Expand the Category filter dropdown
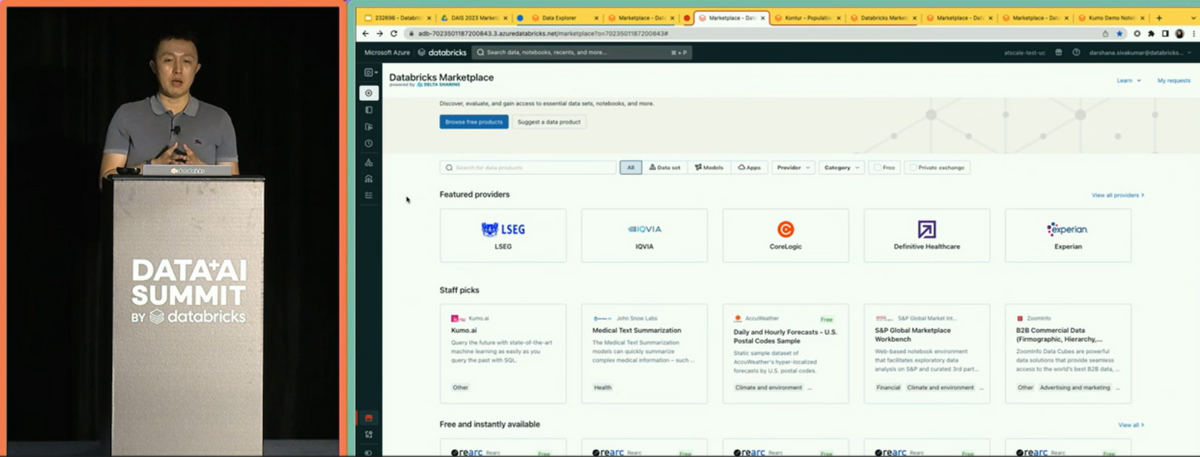This screenshot has width=1200, height=457. 841,168
